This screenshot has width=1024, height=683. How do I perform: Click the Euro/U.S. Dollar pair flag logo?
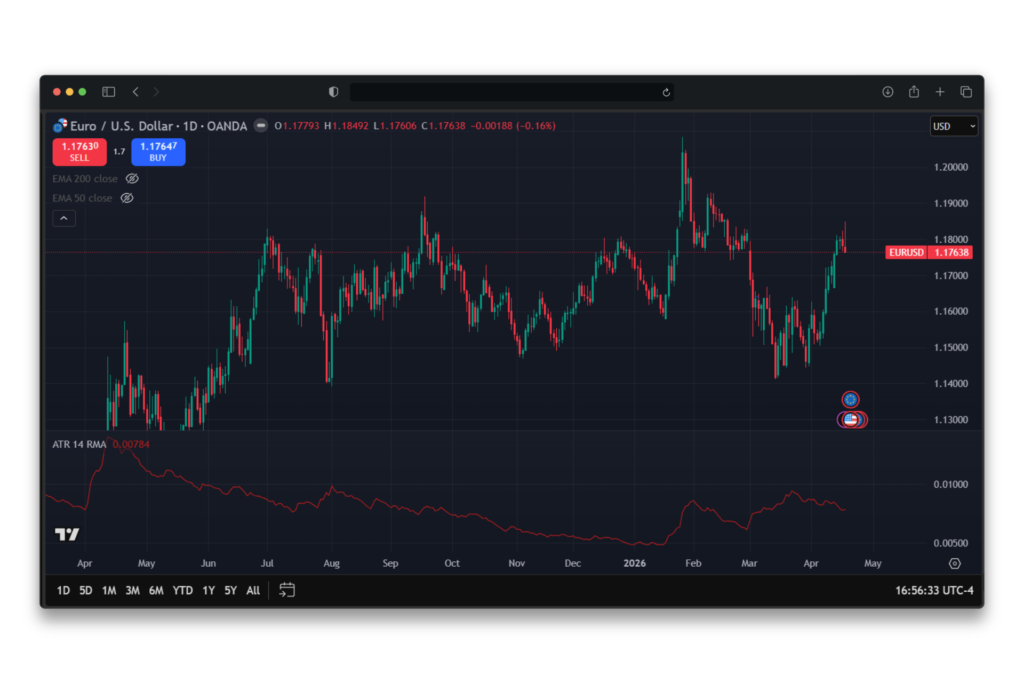coord(60,126)
